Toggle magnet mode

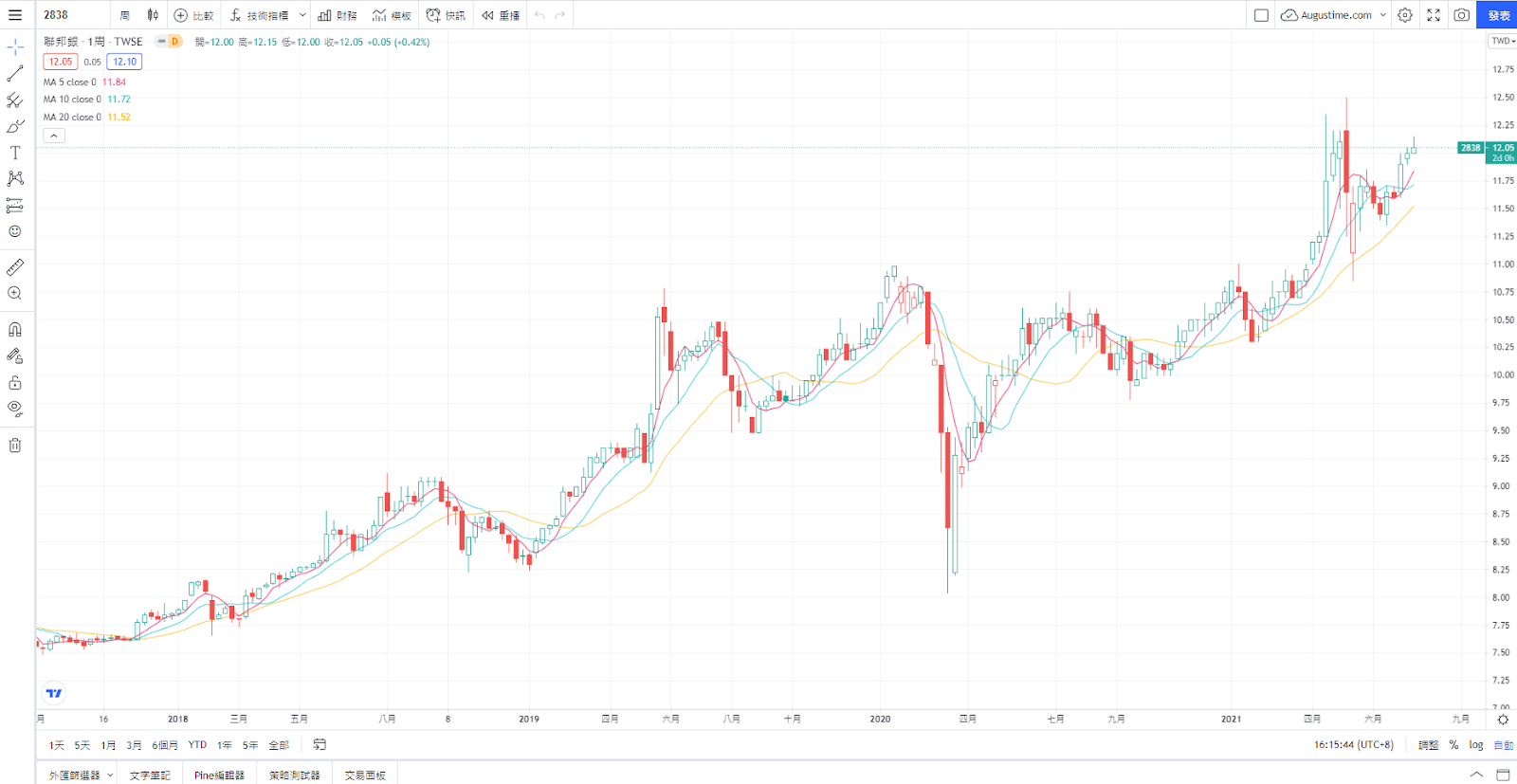coord(15,329)
